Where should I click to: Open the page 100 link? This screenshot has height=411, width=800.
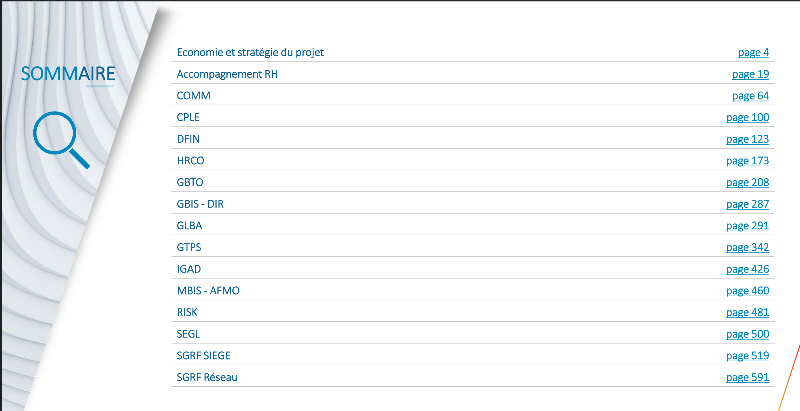pyautogui.click(x=747, y=118)
